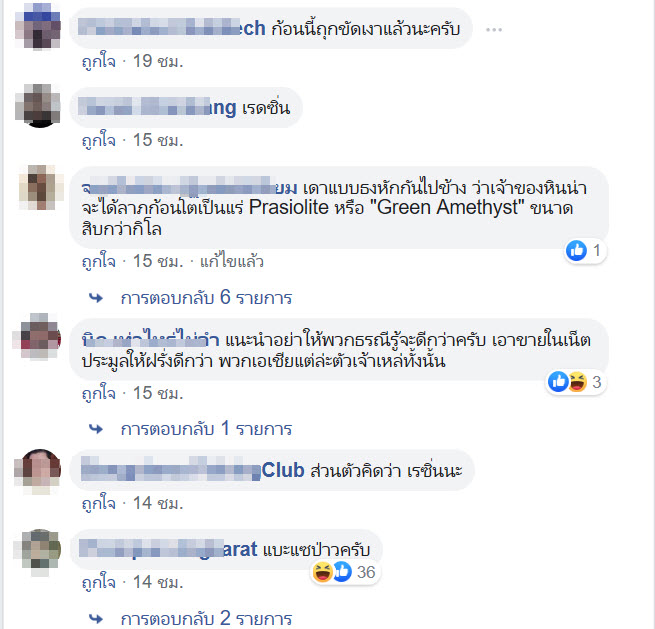Click reply arrow beside 2 replies
This screenshot has height=629, width=655.
tap(96, 619)
